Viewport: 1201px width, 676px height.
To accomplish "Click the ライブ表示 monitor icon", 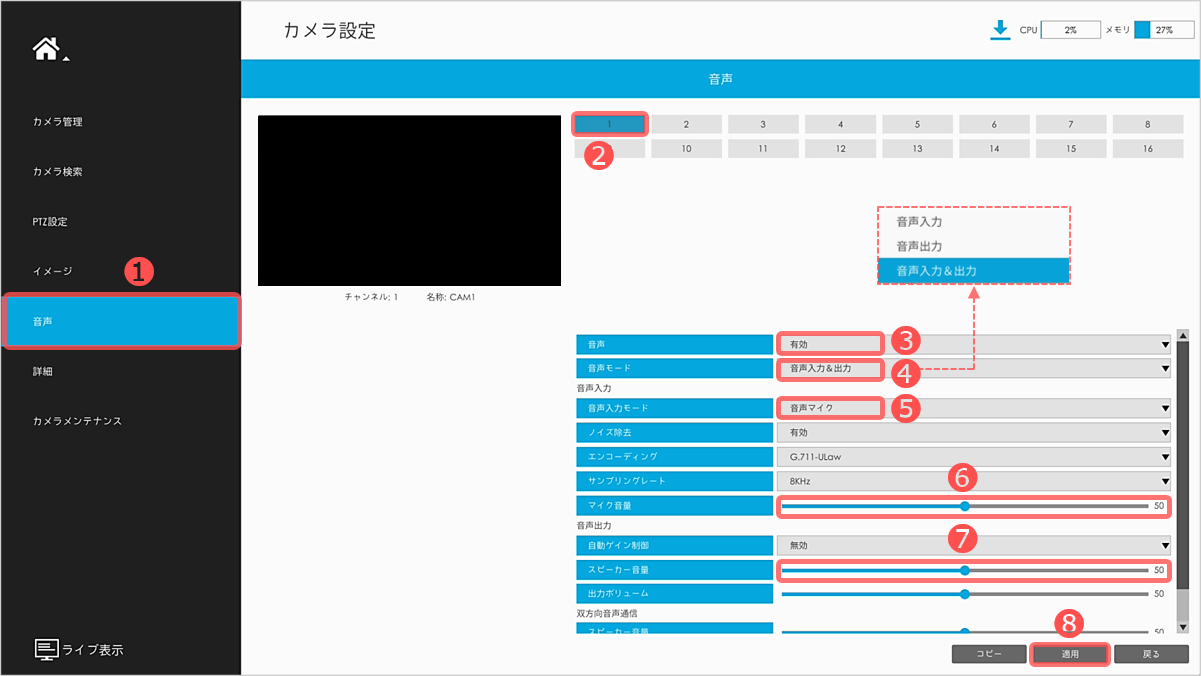I will coord(47,649).
